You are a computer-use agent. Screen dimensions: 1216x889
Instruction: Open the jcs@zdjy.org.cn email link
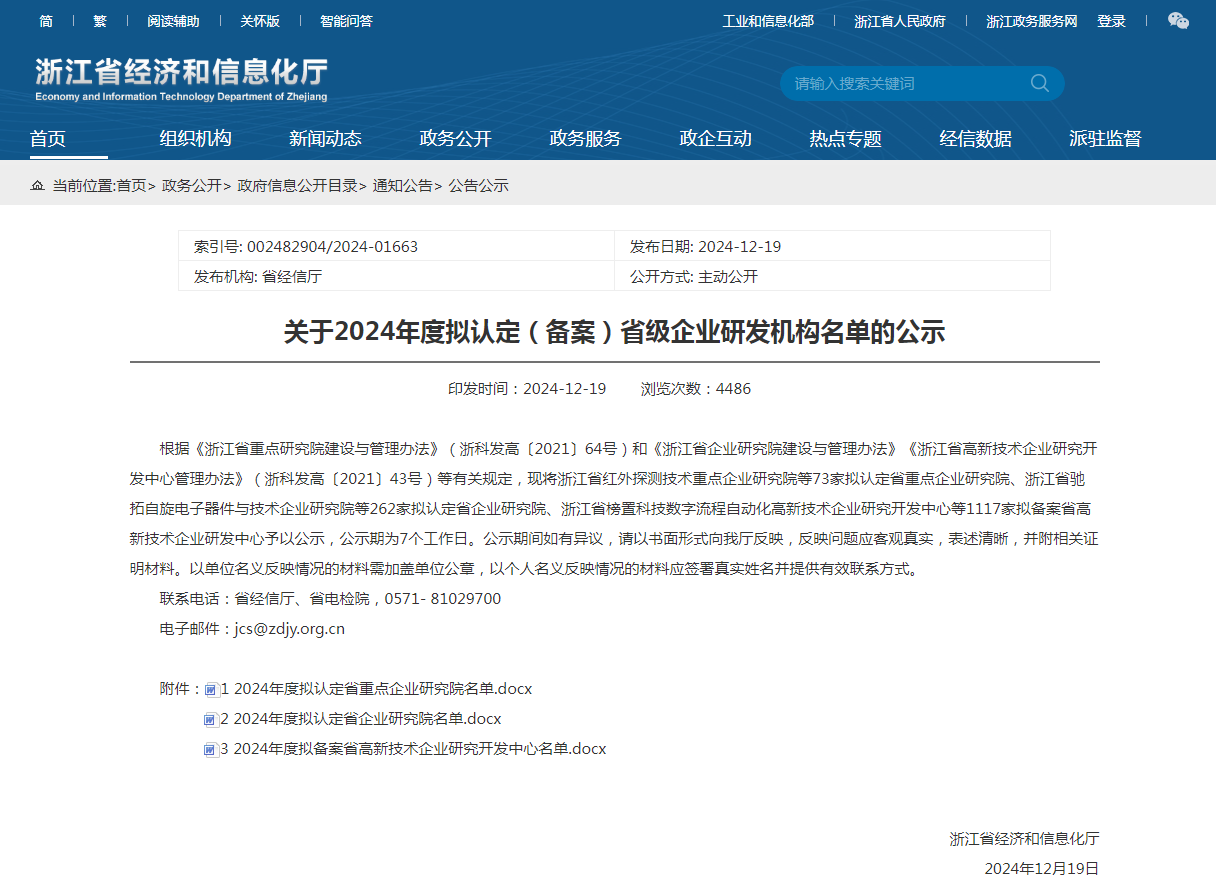[x=289, y=628]
